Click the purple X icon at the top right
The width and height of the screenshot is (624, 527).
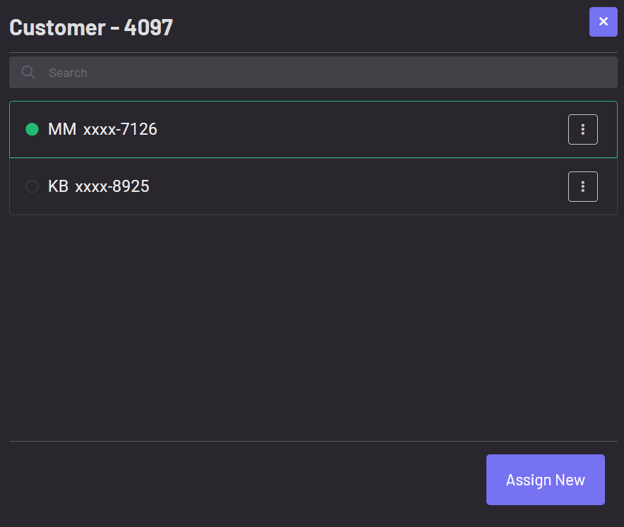coord(603,22)
